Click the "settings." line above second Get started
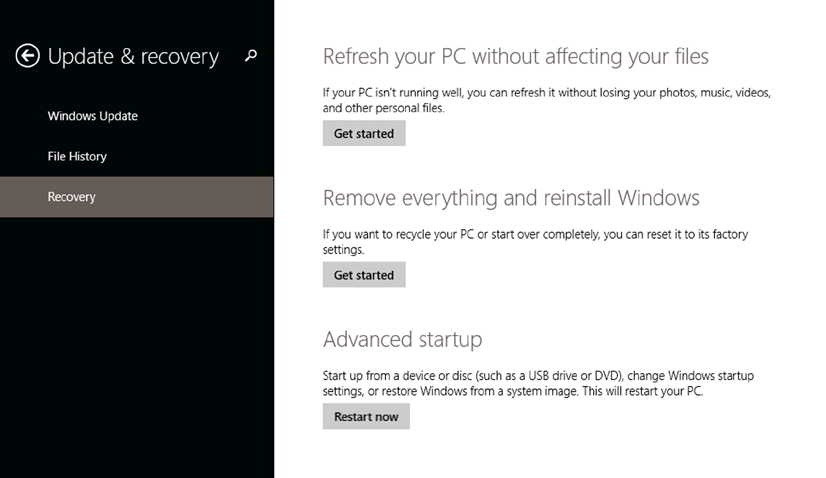This screenshot has height=478, width=826. [x=343, y=250]
